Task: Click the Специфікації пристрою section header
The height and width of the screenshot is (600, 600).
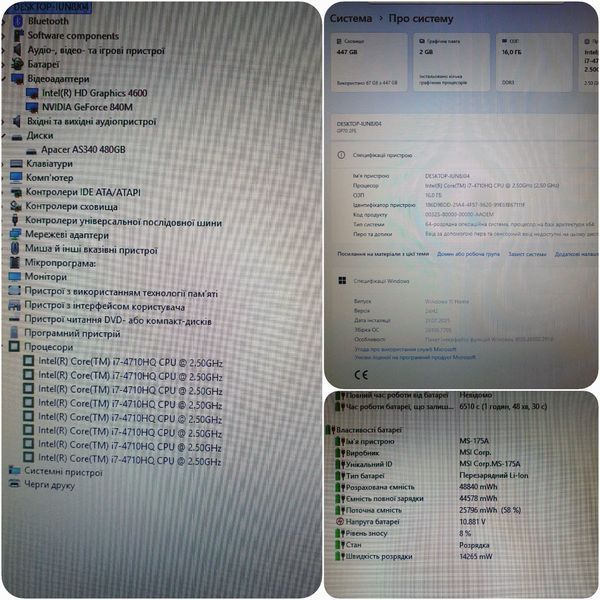Action: pyautogui.click(x=382, y=155)
